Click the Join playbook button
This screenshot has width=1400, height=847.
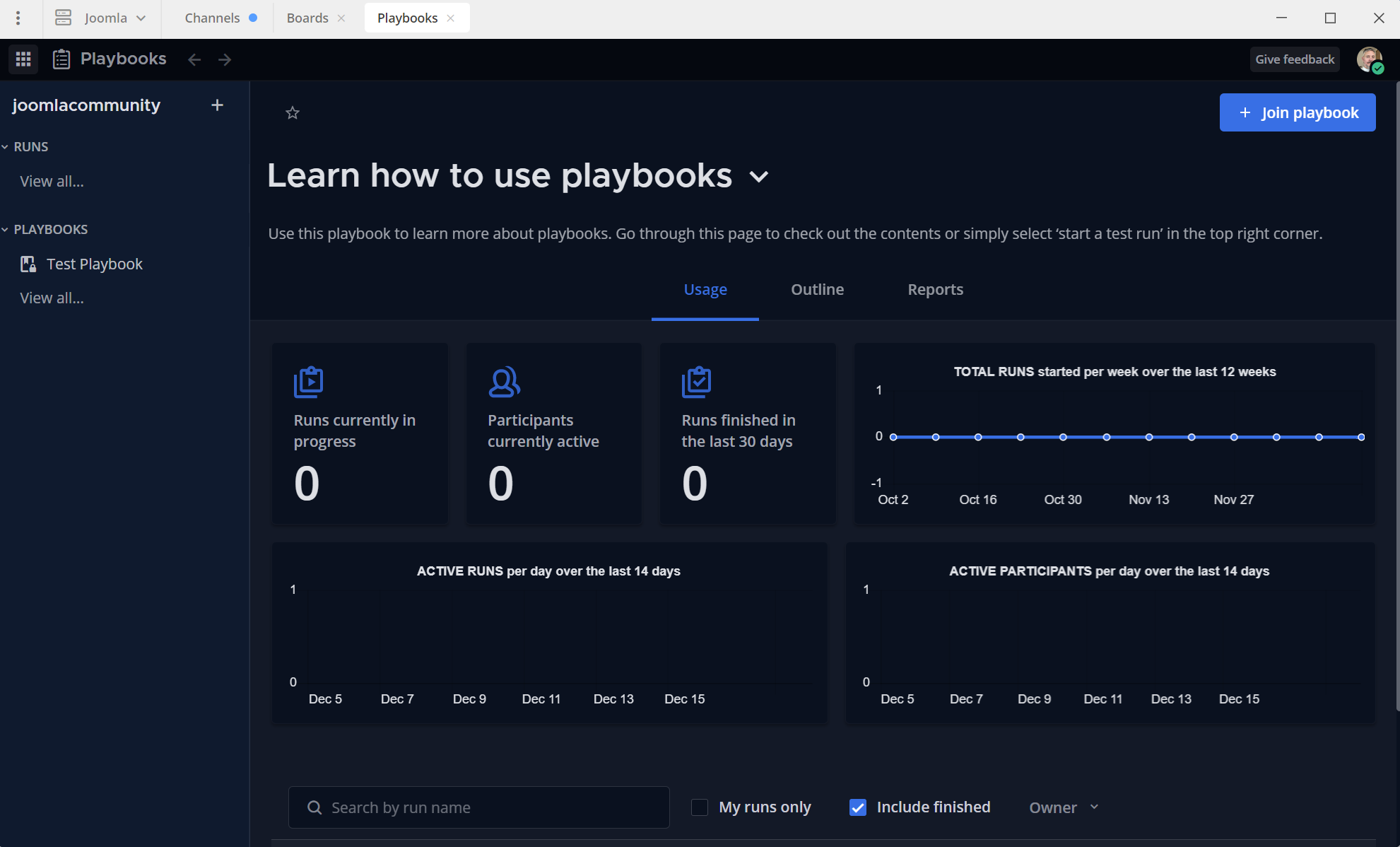click(1297, 112)
